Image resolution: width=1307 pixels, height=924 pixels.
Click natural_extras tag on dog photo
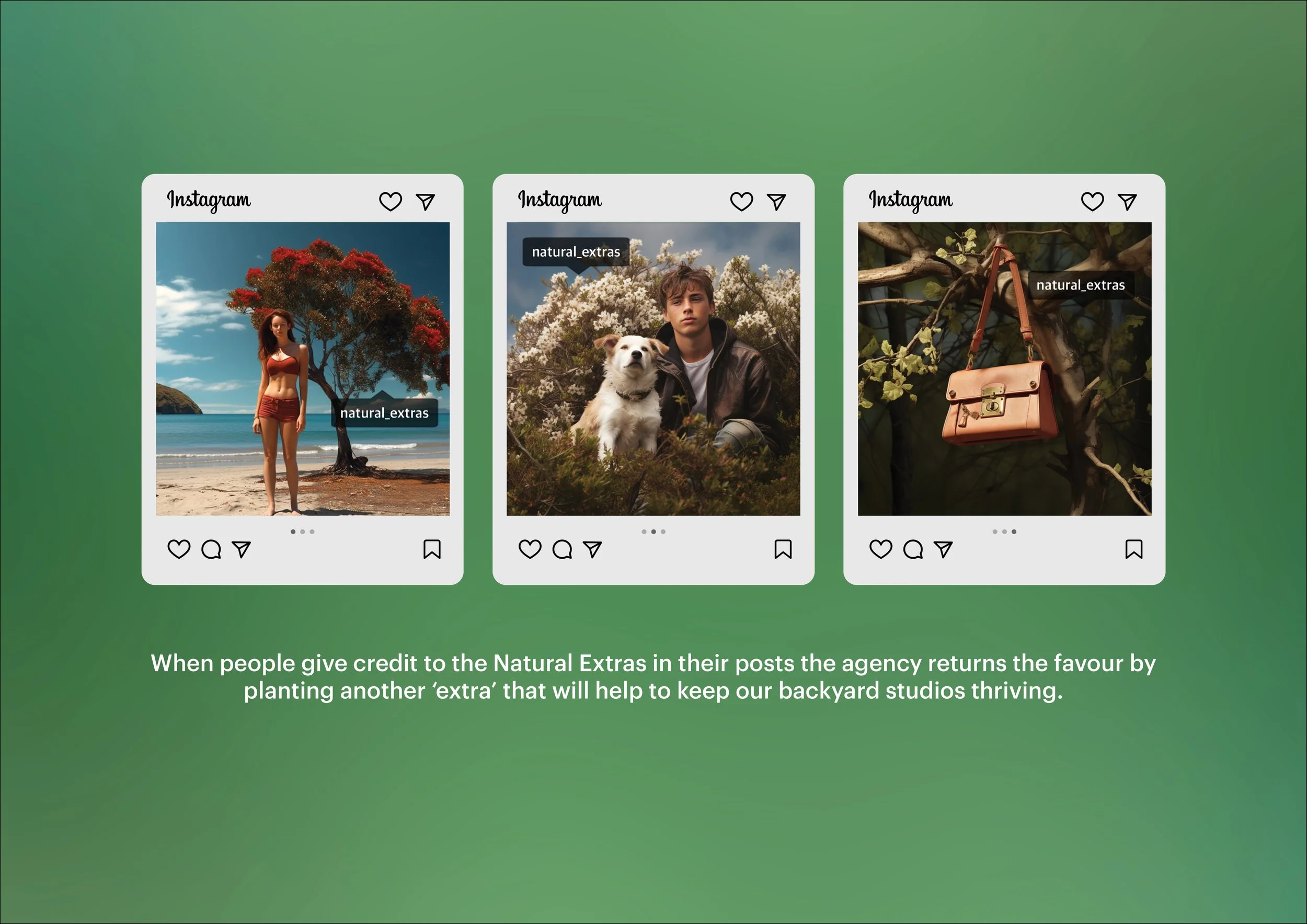point(576,252)
